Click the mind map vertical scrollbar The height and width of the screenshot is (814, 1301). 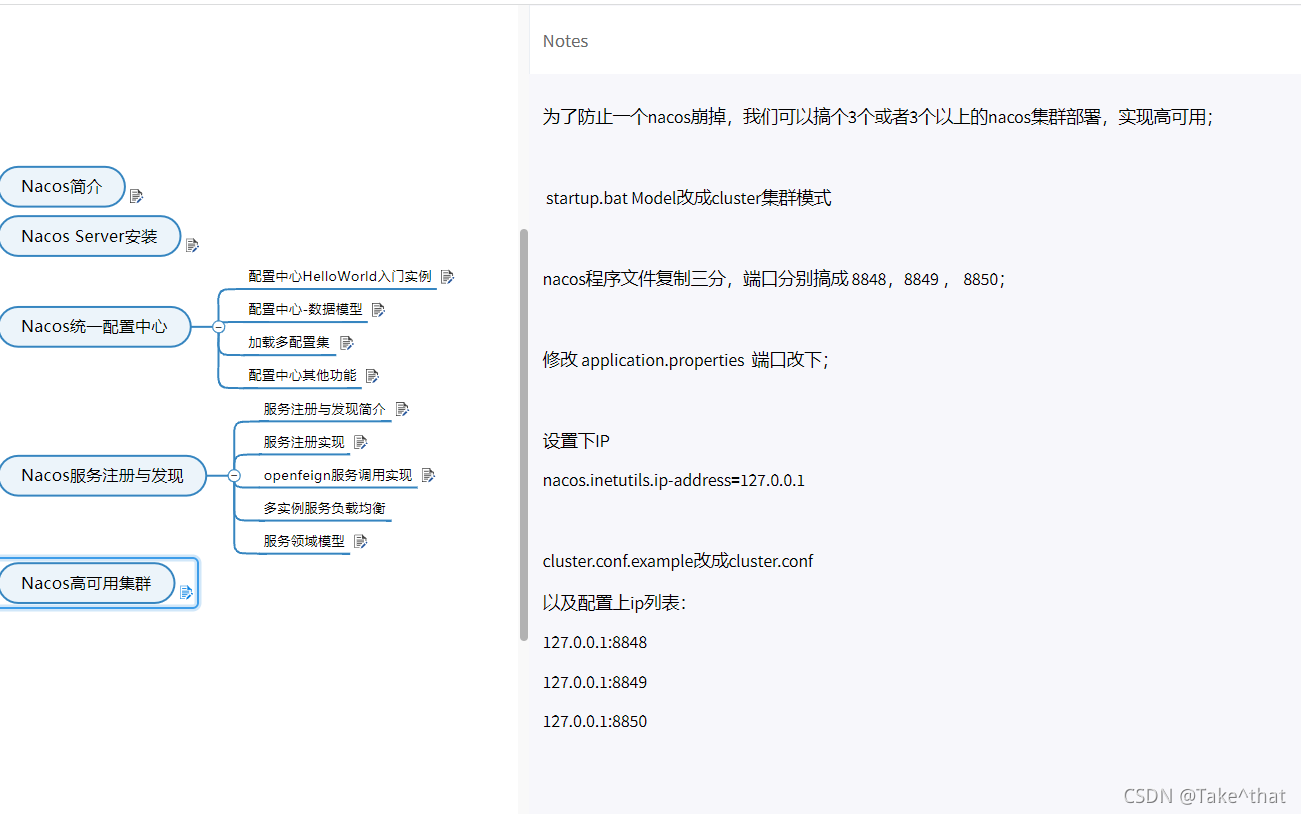(524, 435)
